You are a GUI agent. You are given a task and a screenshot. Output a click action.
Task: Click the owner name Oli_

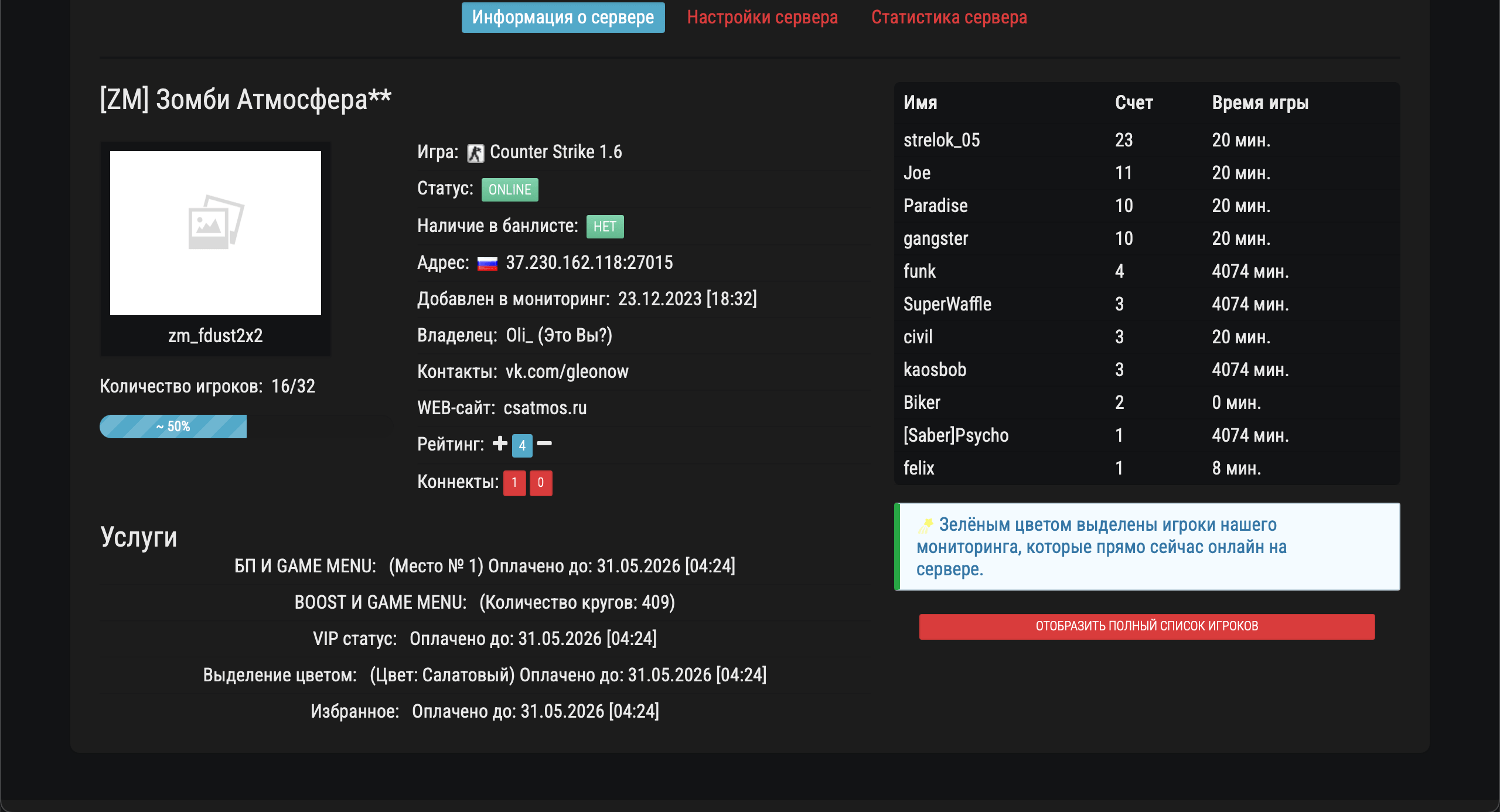(520, 335)
